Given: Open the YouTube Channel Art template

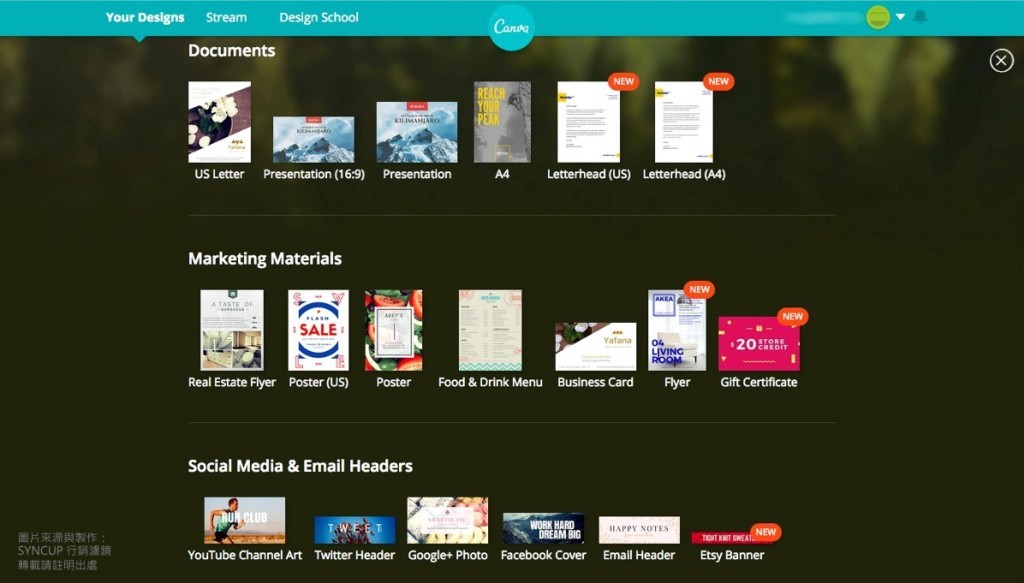Looking at the screenshot, I should (x=244, y=520).
